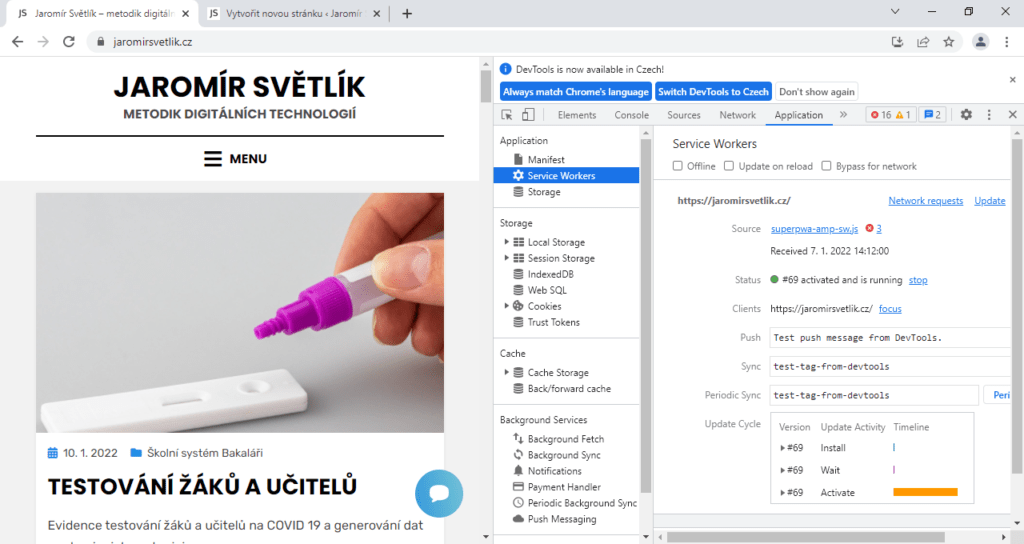This screenshot has width=1024, height=544.
Task: Open IndexedDB in Storage section
Action: point(551,274)
